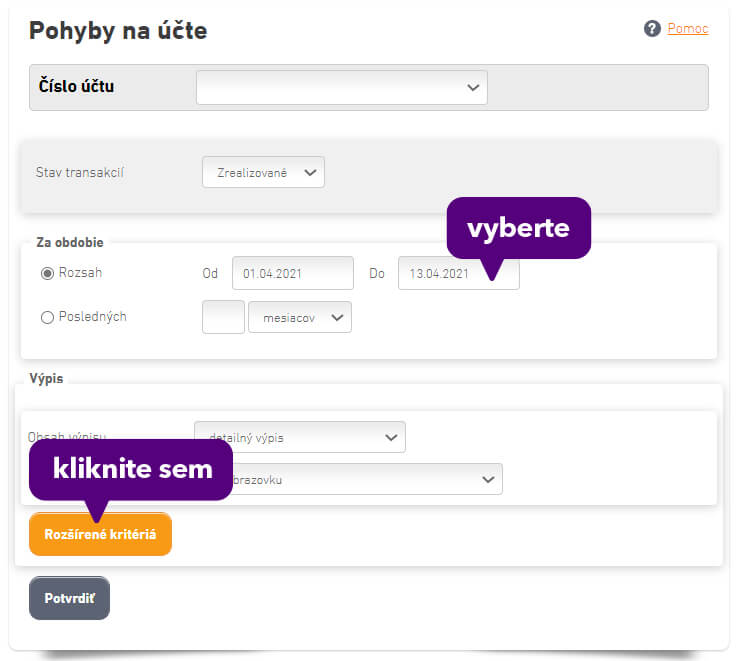Click the Do date field 13.04.2021
747x661 pixels.
click(x=459, y=273)
